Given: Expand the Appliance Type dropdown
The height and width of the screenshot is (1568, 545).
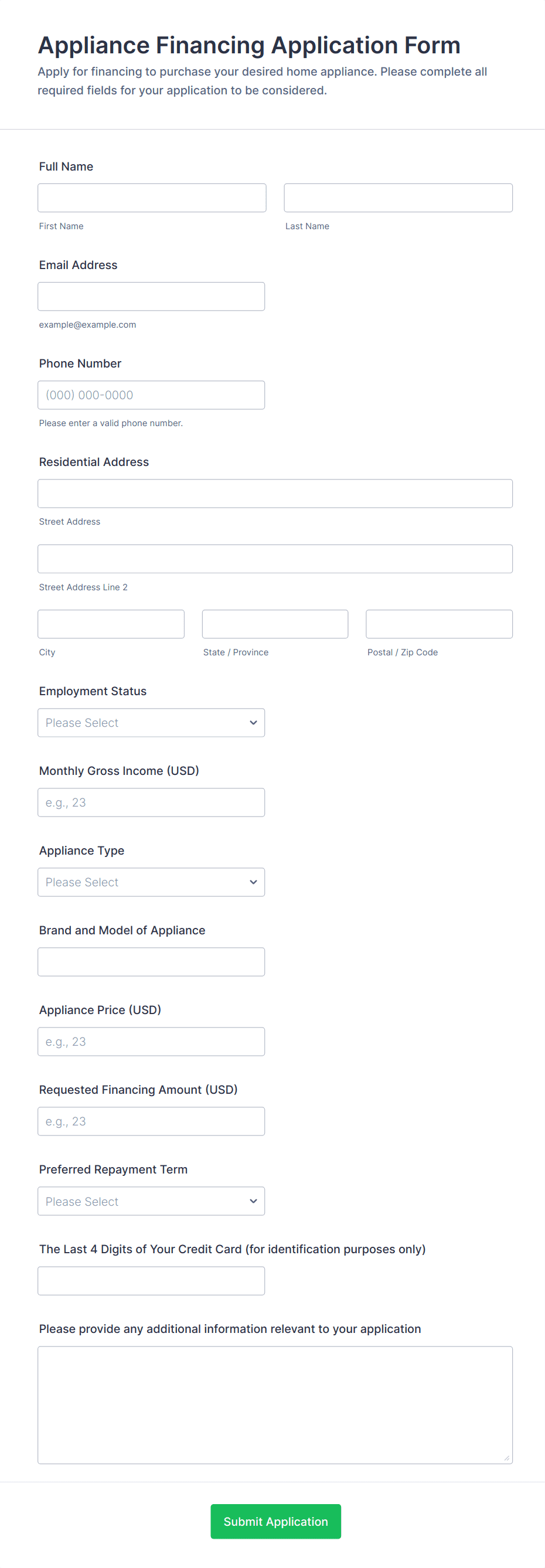Looking at the screenshot, I should [x=151, y=882].
